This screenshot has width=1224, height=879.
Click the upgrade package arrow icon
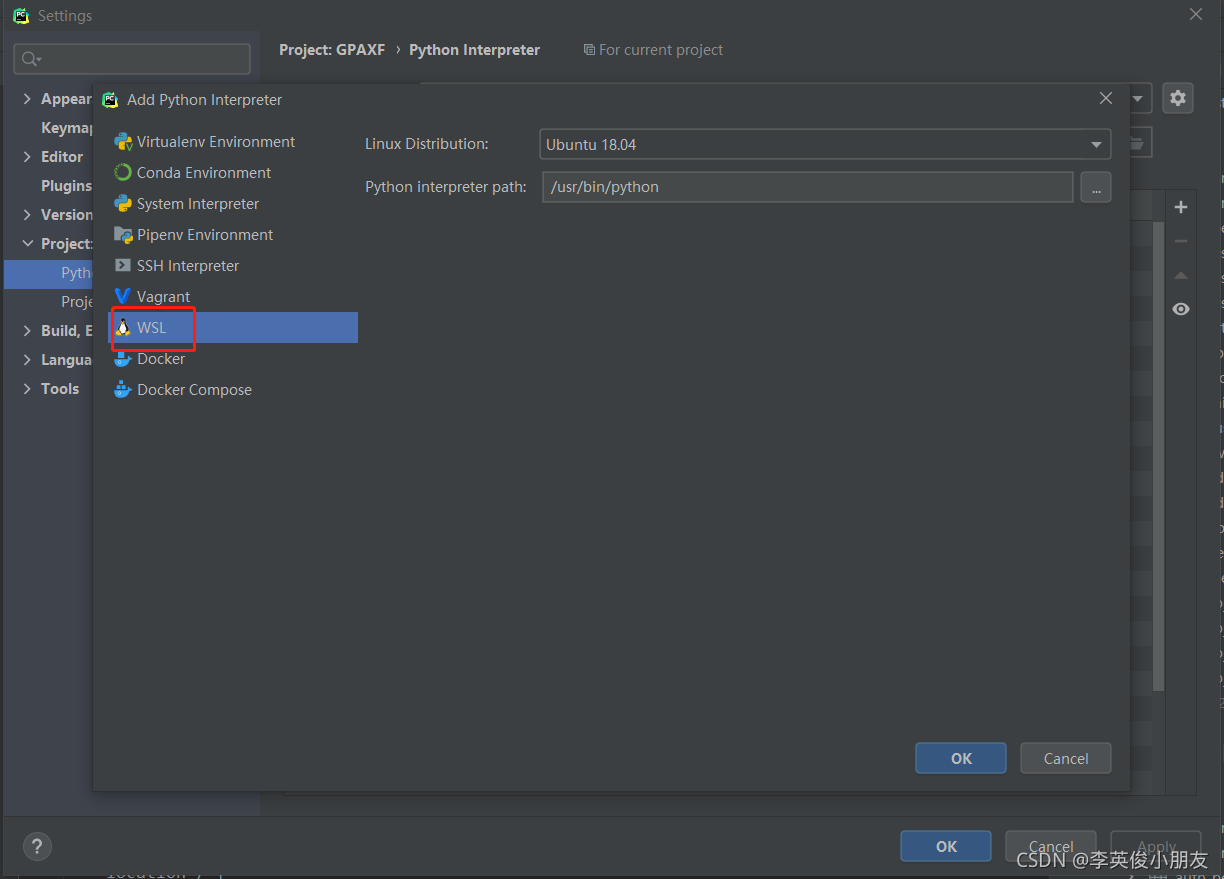1181,275
